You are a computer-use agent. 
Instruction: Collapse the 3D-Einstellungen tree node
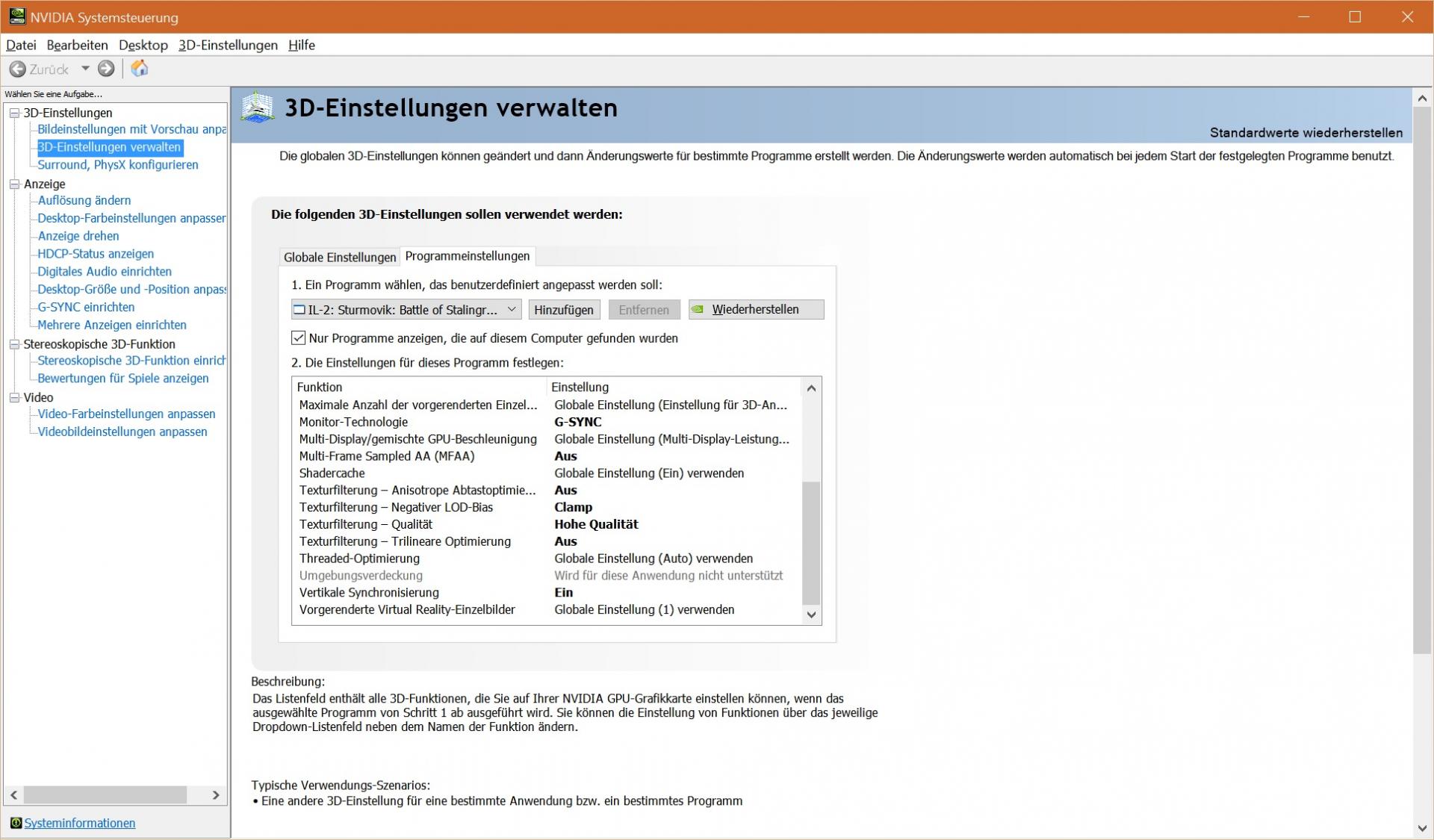[x=13, y=113]
